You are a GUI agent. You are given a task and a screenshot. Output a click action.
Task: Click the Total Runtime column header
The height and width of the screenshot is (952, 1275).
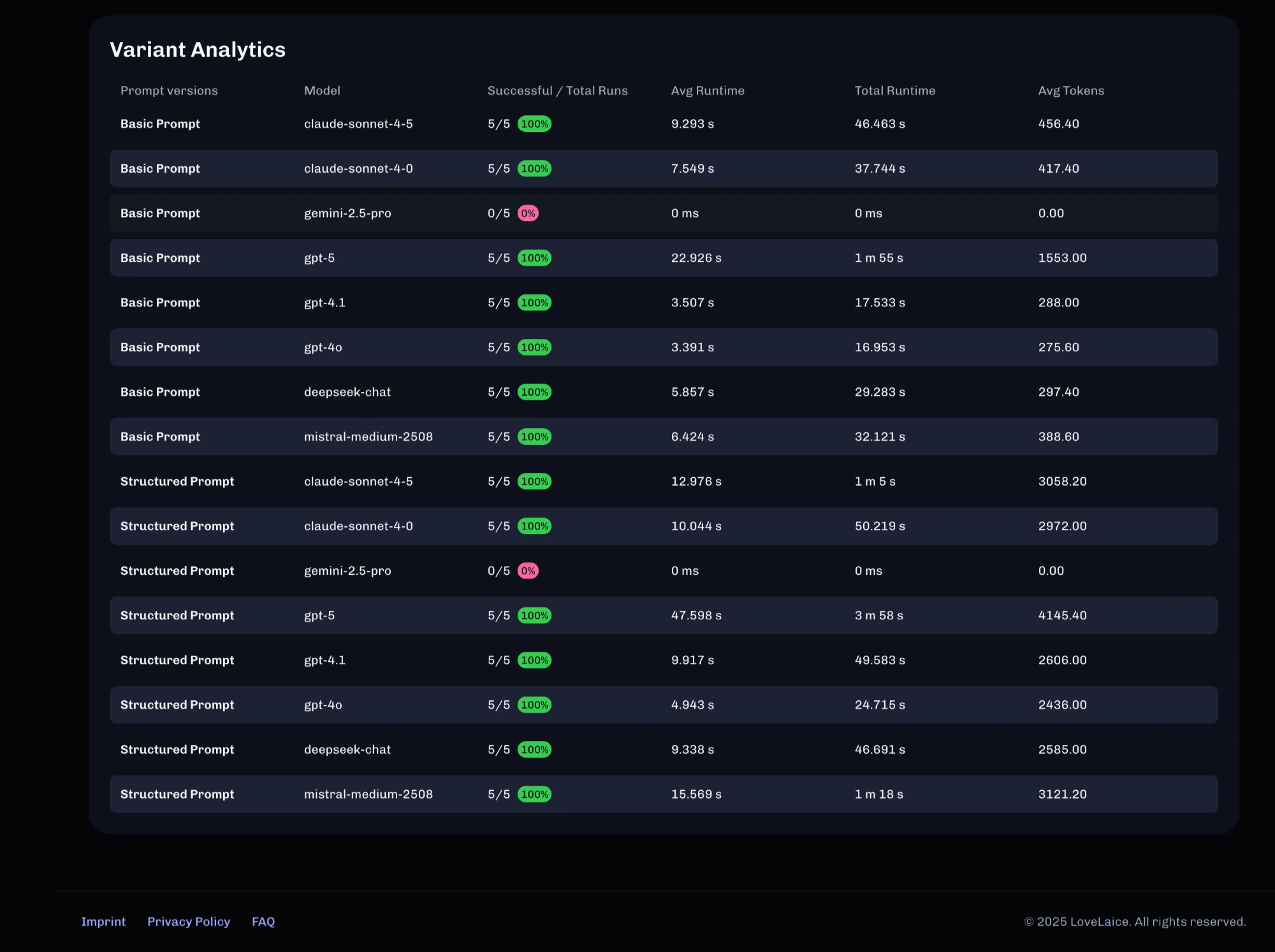click(894, 90)
